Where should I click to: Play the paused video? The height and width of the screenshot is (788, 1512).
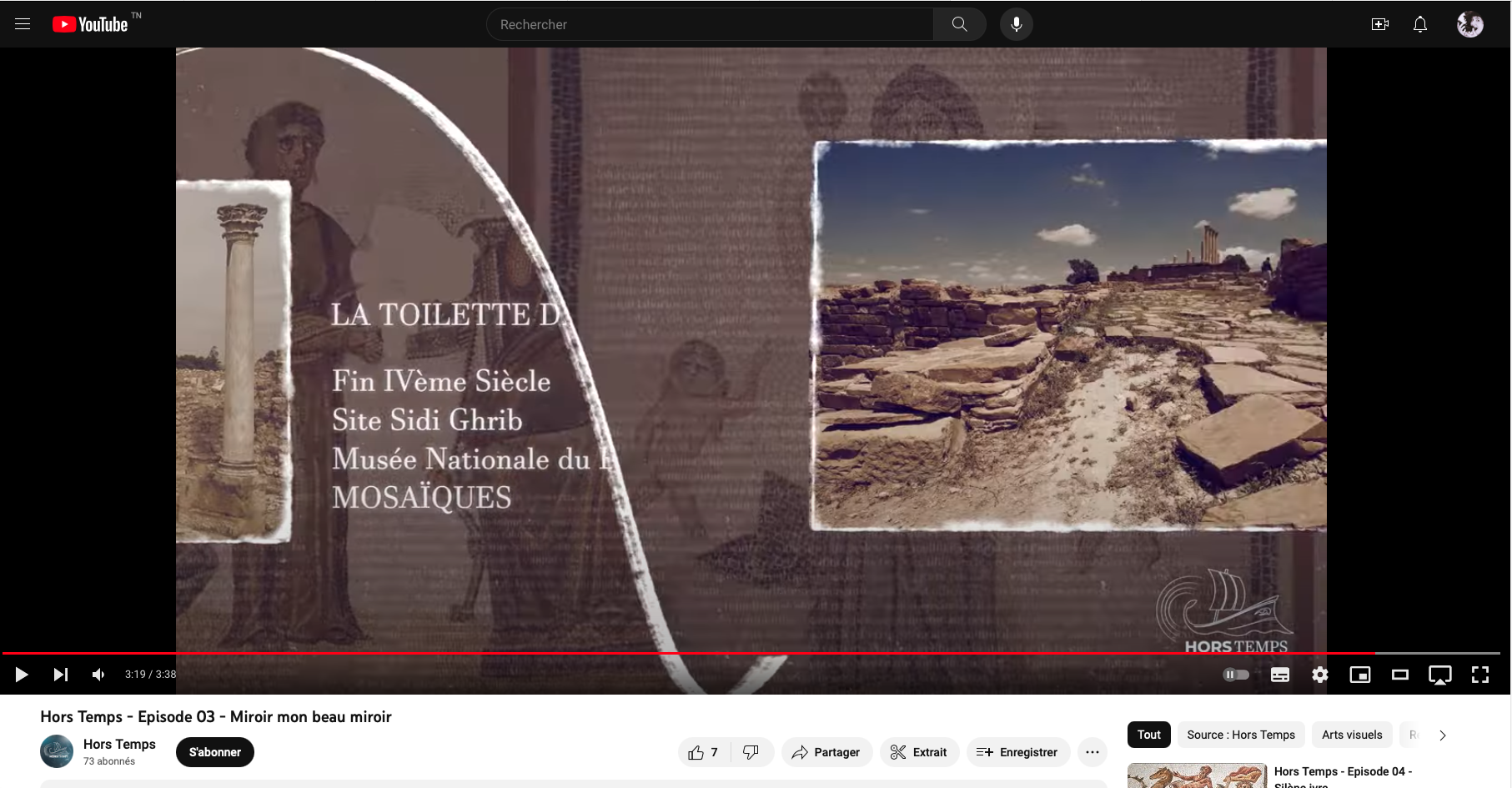(22, 675)
